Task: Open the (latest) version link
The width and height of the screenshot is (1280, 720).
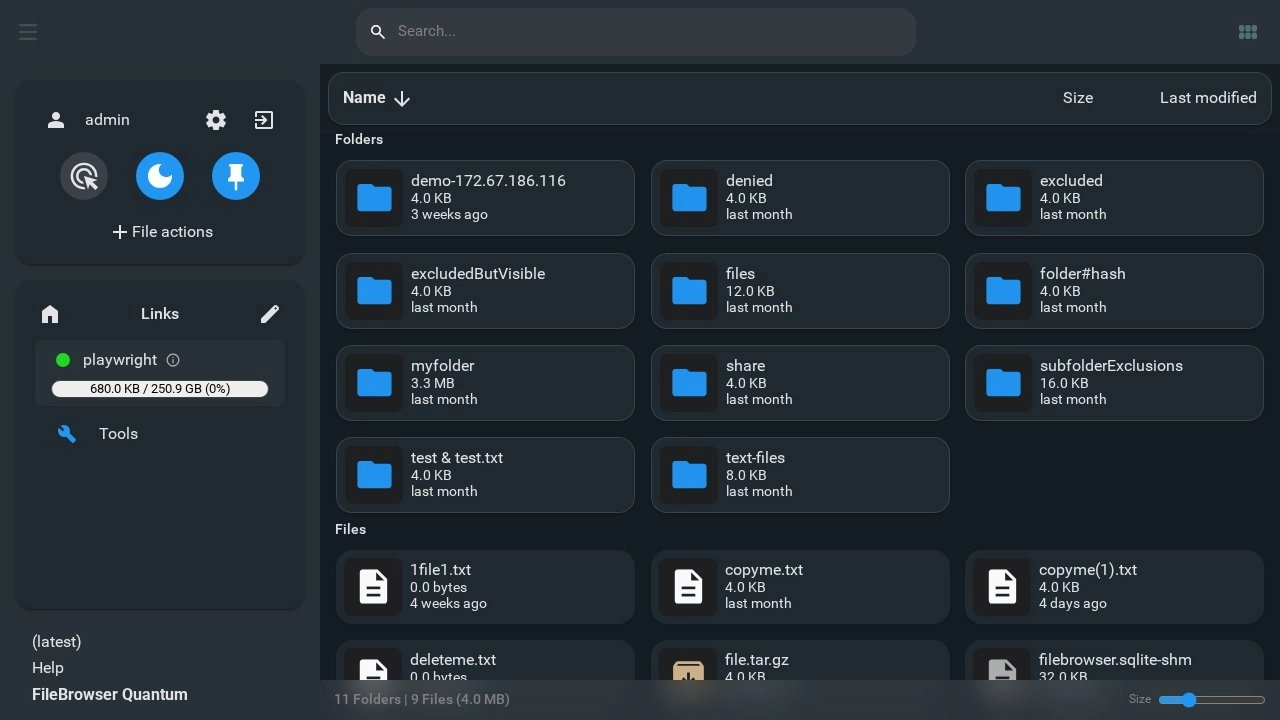Action: click(57, 642)
